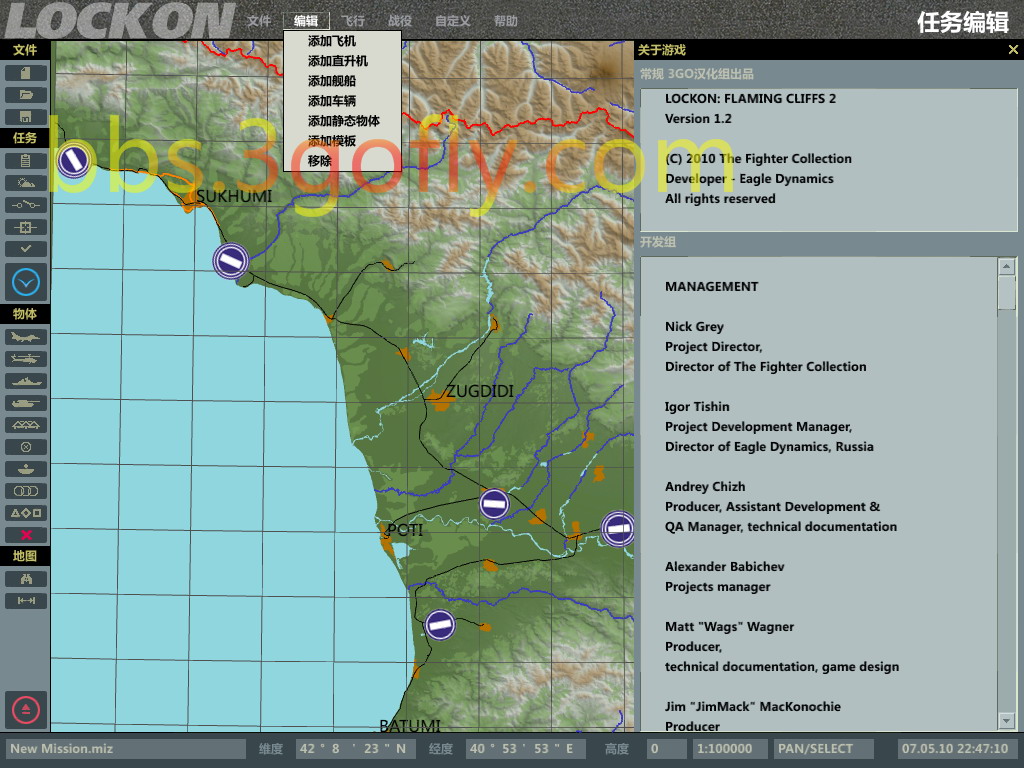Select the bridge static object icon
The width and height of the screenshot is (1024, 768).
(25, 425)
